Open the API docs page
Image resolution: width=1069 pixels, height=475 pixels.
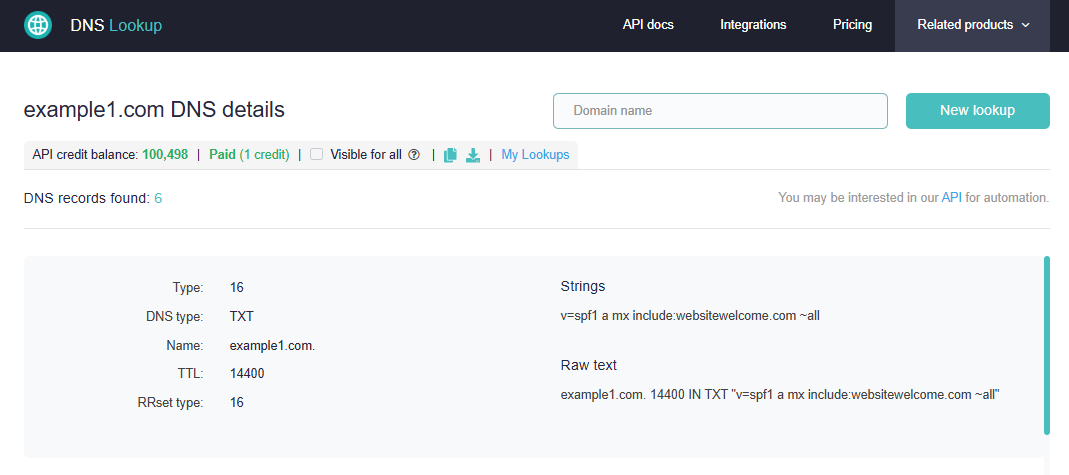(x=648, y=25)
